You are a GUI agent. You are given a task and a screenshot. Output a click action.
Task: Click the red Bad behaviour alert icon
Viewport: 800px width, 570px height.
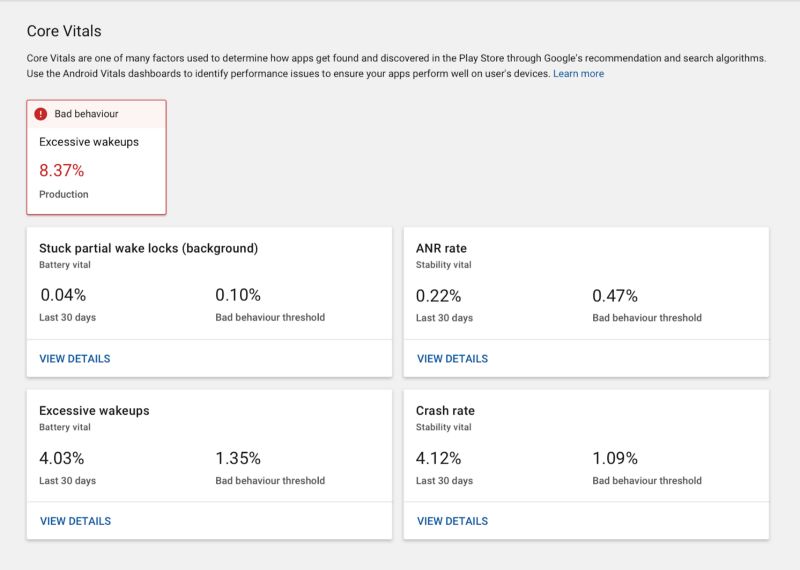pyautogui.click(x=41, y=114)
